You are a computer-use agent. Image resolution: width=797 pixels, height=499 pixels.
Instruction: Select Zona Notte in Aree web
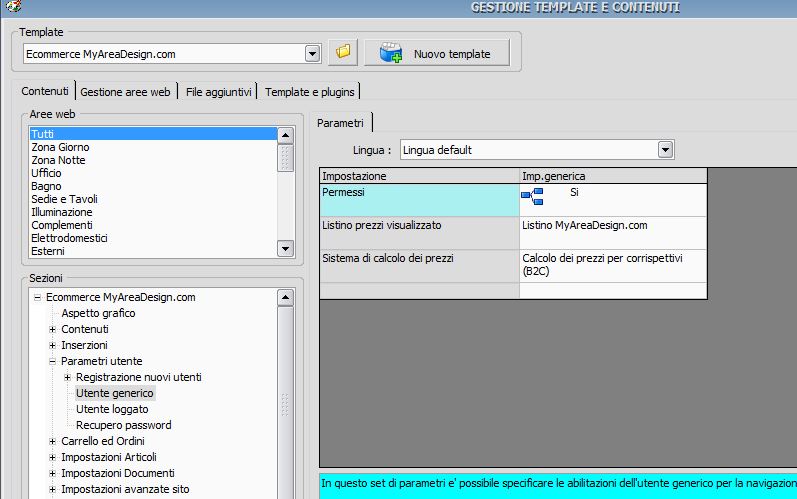tap(153, 160)
